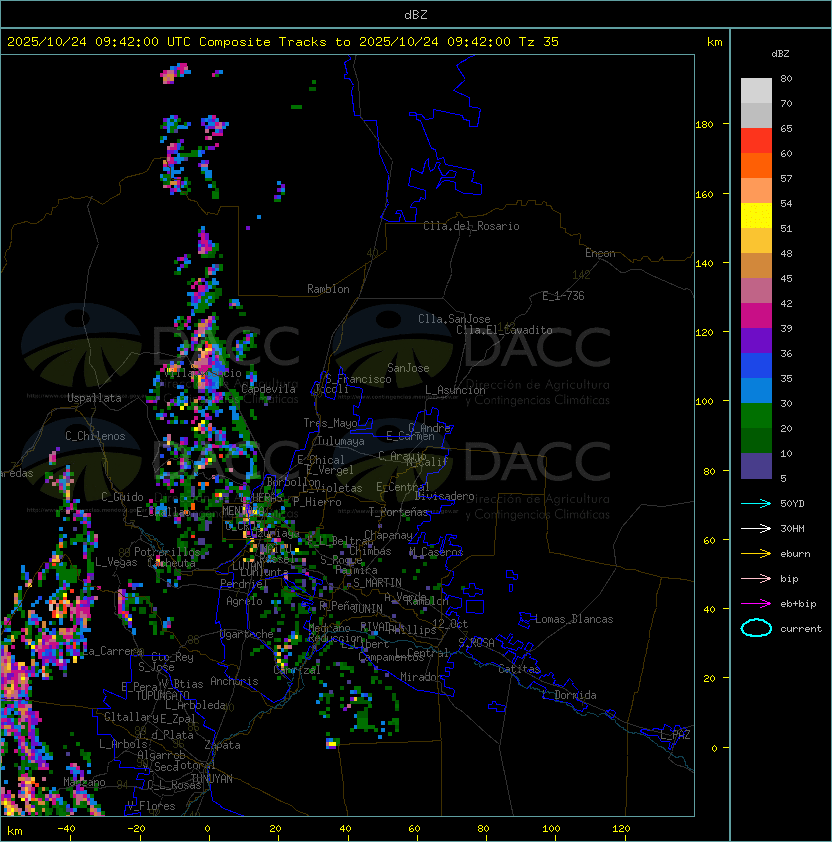Click the TUPUNGATO map label
Screen dimensions: 832x842
click(163, 695)
